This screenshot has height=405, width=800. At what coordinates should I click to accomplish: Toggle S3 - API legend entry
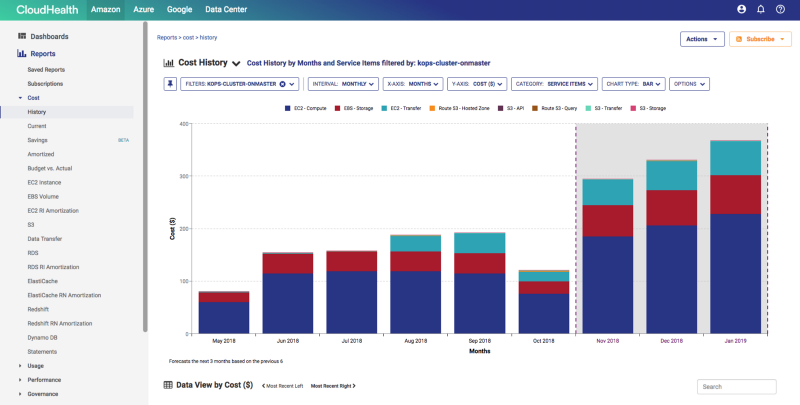point(511,109)
